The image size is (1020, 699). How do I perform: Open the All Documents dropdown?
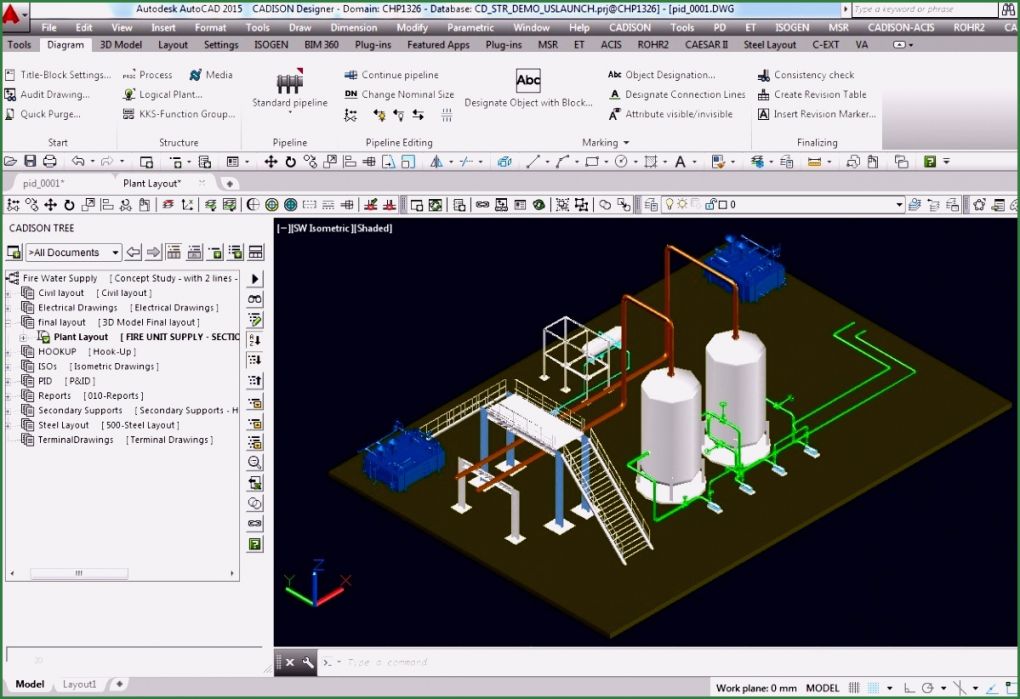point(115,252)
